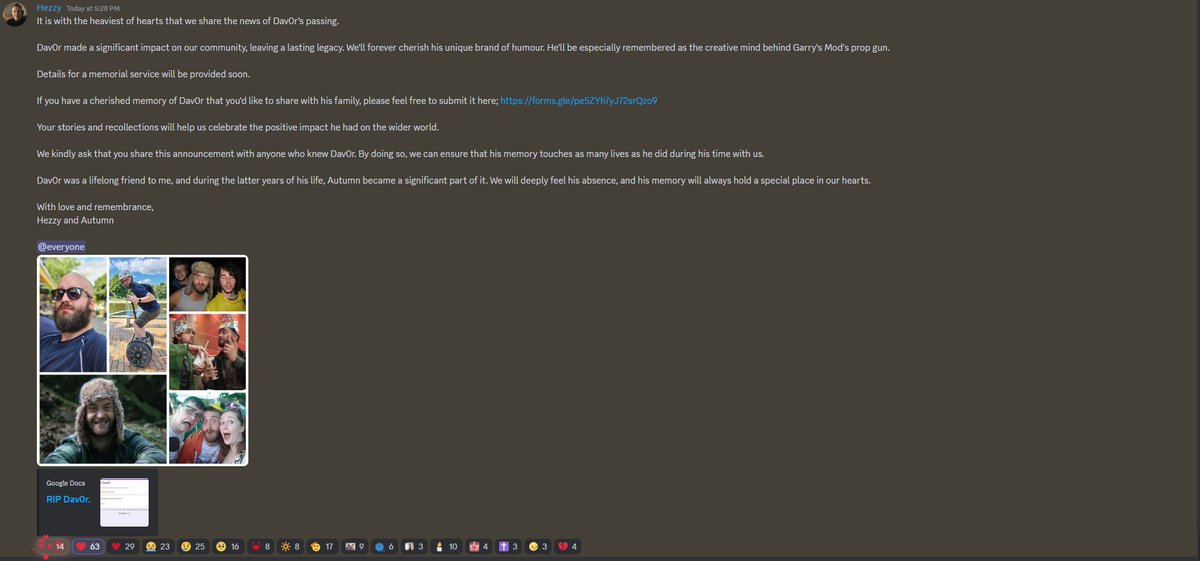
Task: Click the reaction with the lone count 3 after the blue circle
Action: 415,547
